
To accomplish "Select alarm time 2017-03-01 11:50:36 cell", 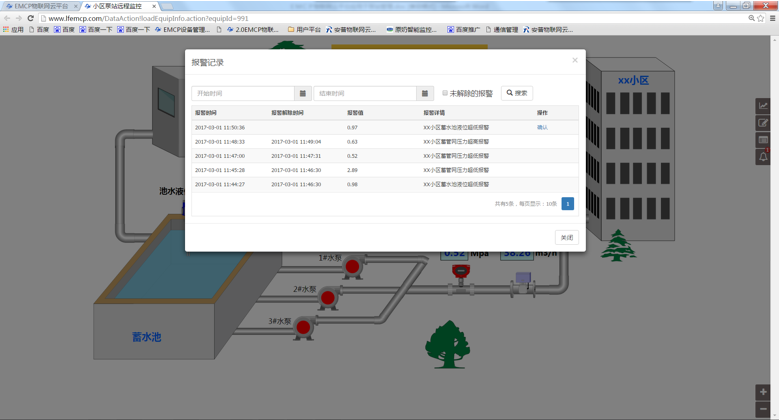I will click(x=220, y=127).
